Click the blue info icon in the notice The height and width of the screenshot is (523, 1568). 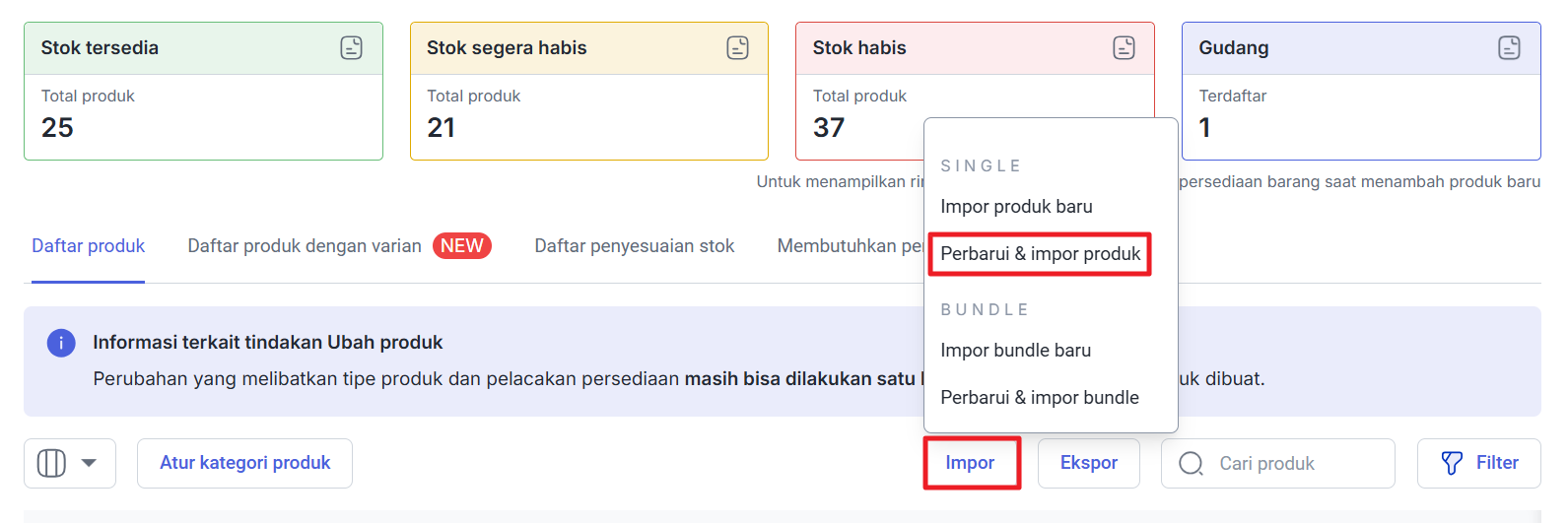61,343
